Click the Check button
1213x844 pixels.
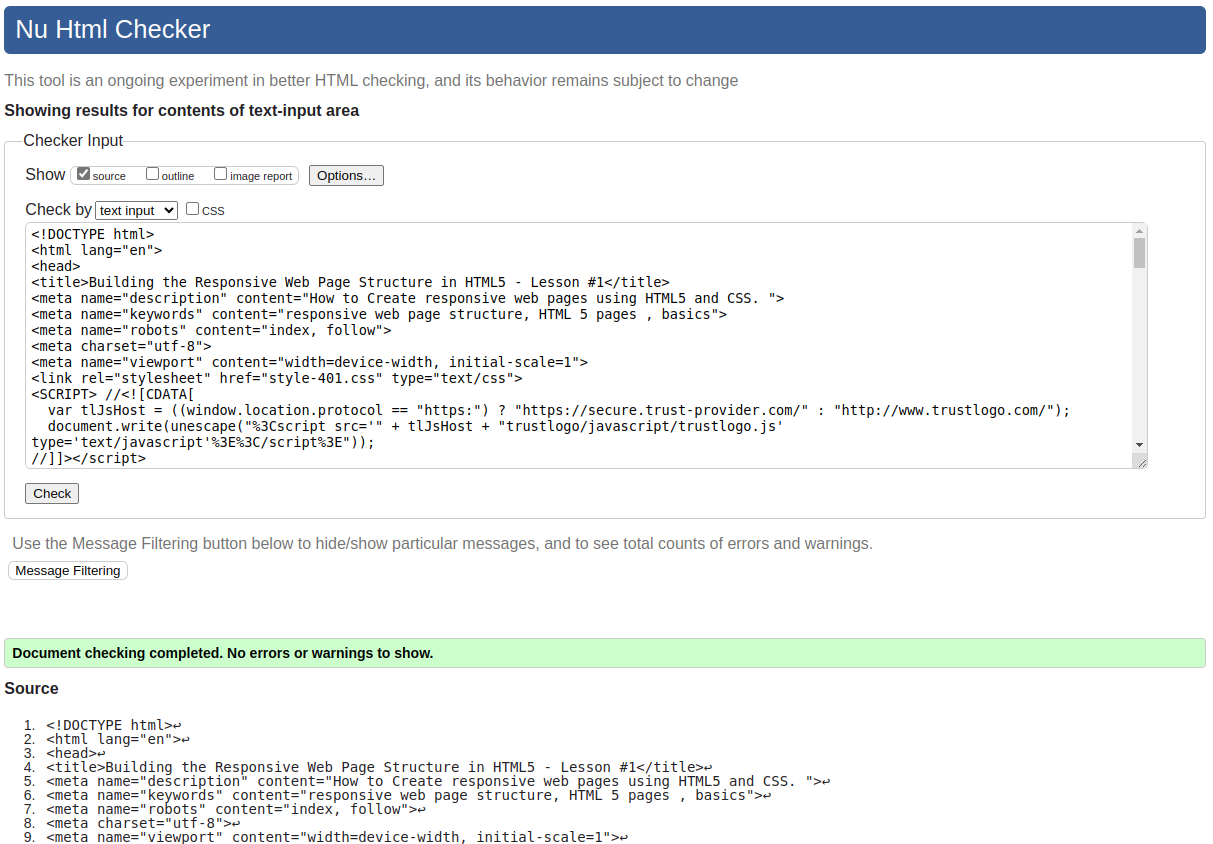click(x=52, y=493)
